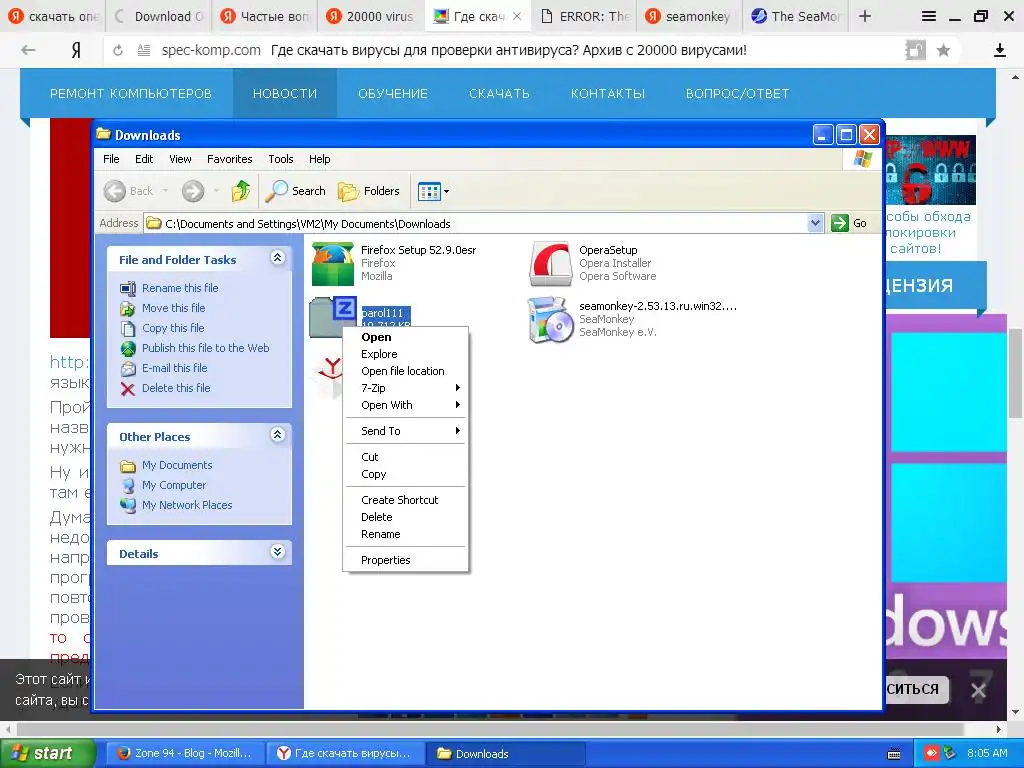The width and height of the screenshot is (1024, 768).
Task: Expand the address bar dropdown
Action: click(815, 223)
